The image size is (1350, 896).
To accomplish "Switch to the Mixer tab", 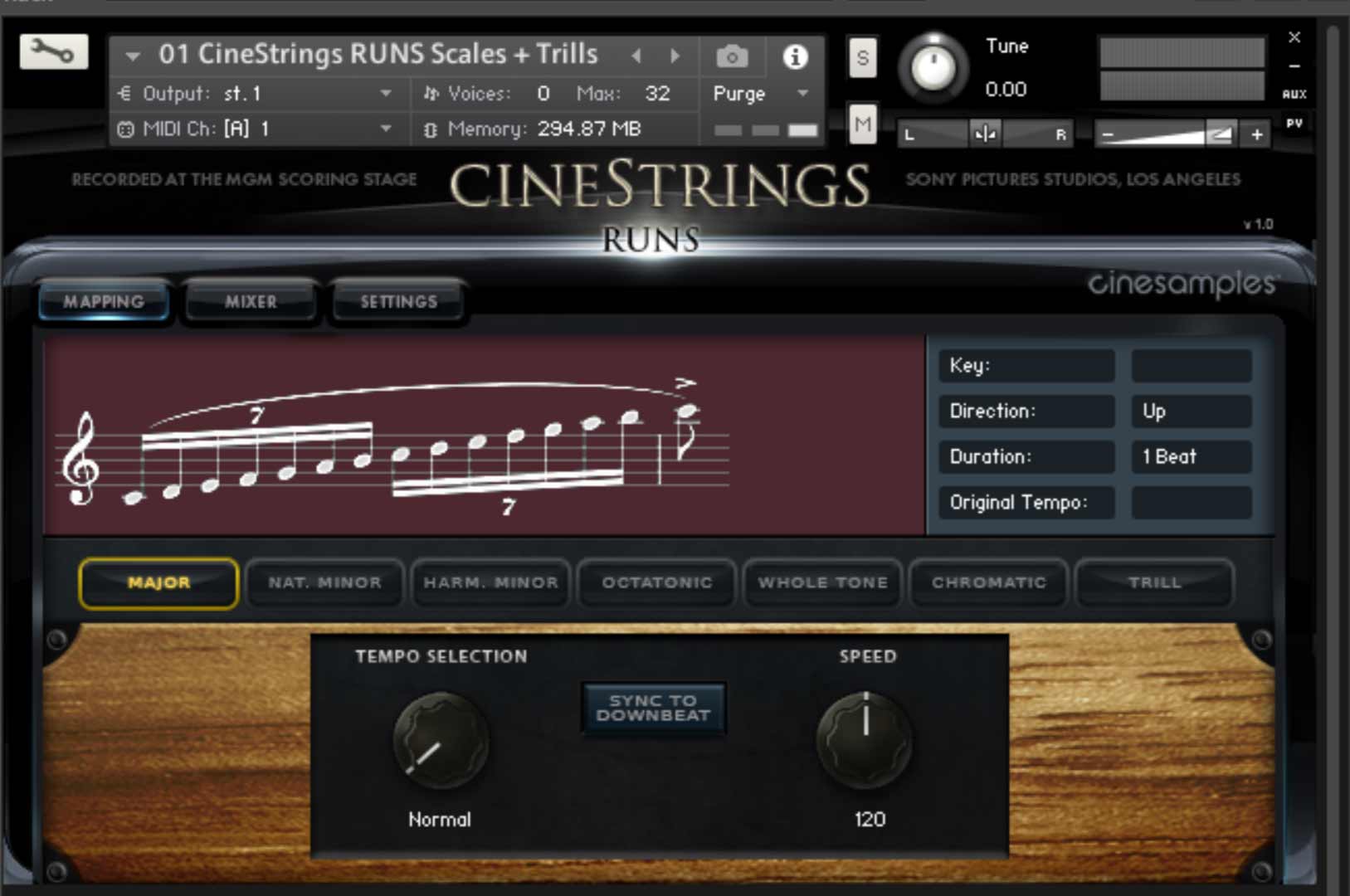I will pyautogui.click(x=251, y=301).
